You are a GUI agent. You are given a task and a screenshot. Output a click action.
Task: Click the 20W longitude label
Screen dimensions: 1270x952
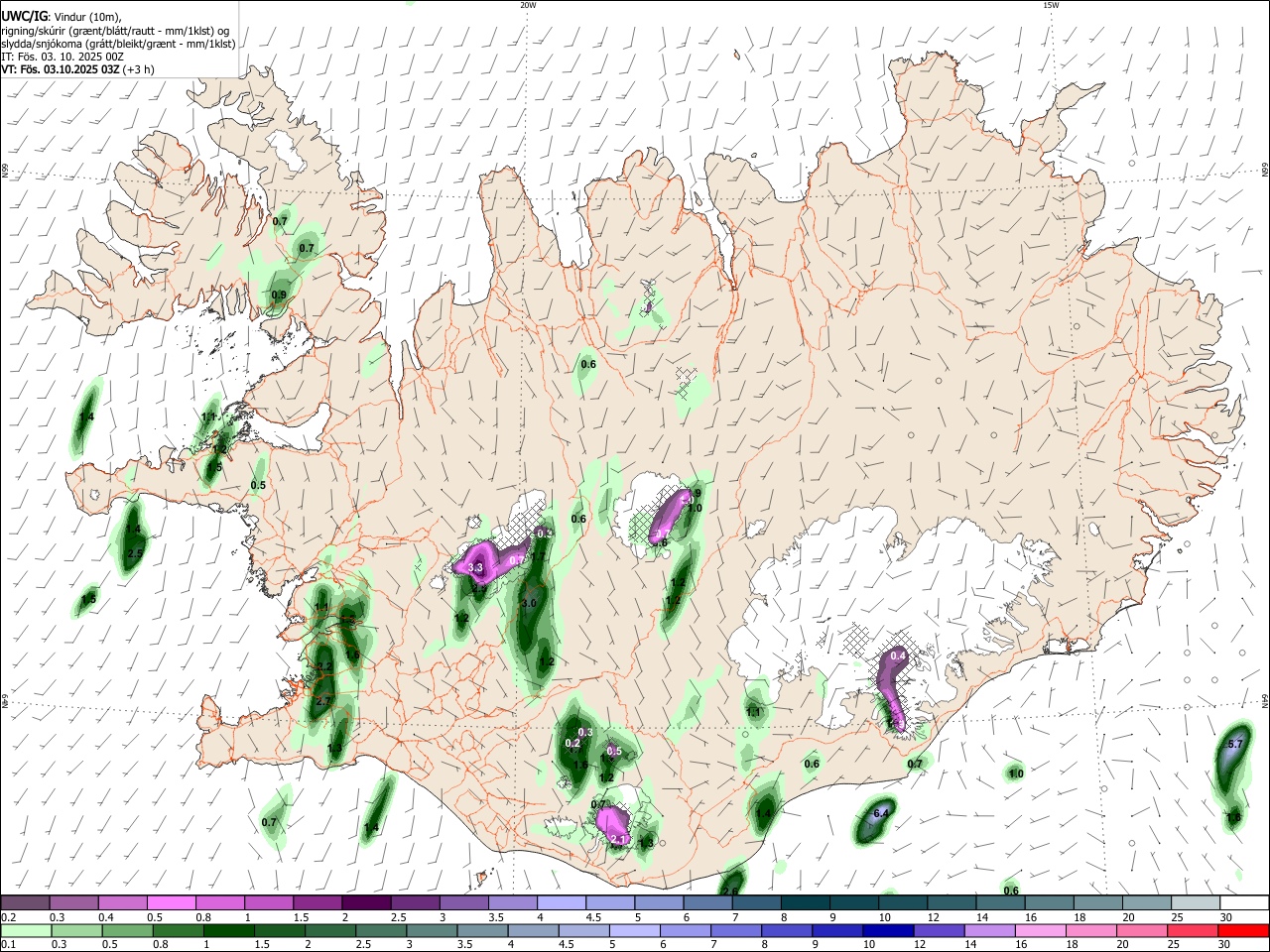click(528, 5)
